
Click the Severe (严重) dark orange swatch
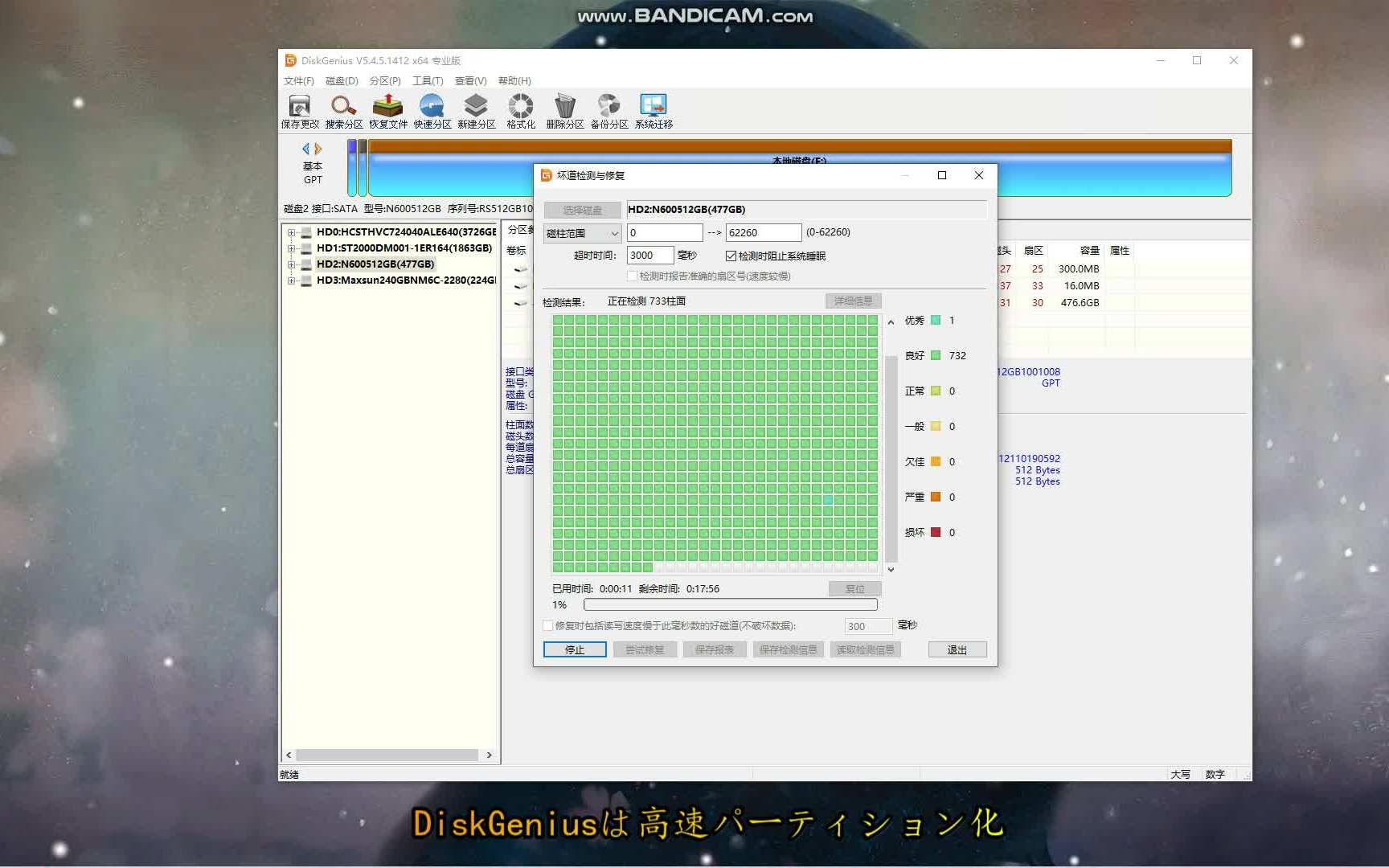[x=936, y=497]
